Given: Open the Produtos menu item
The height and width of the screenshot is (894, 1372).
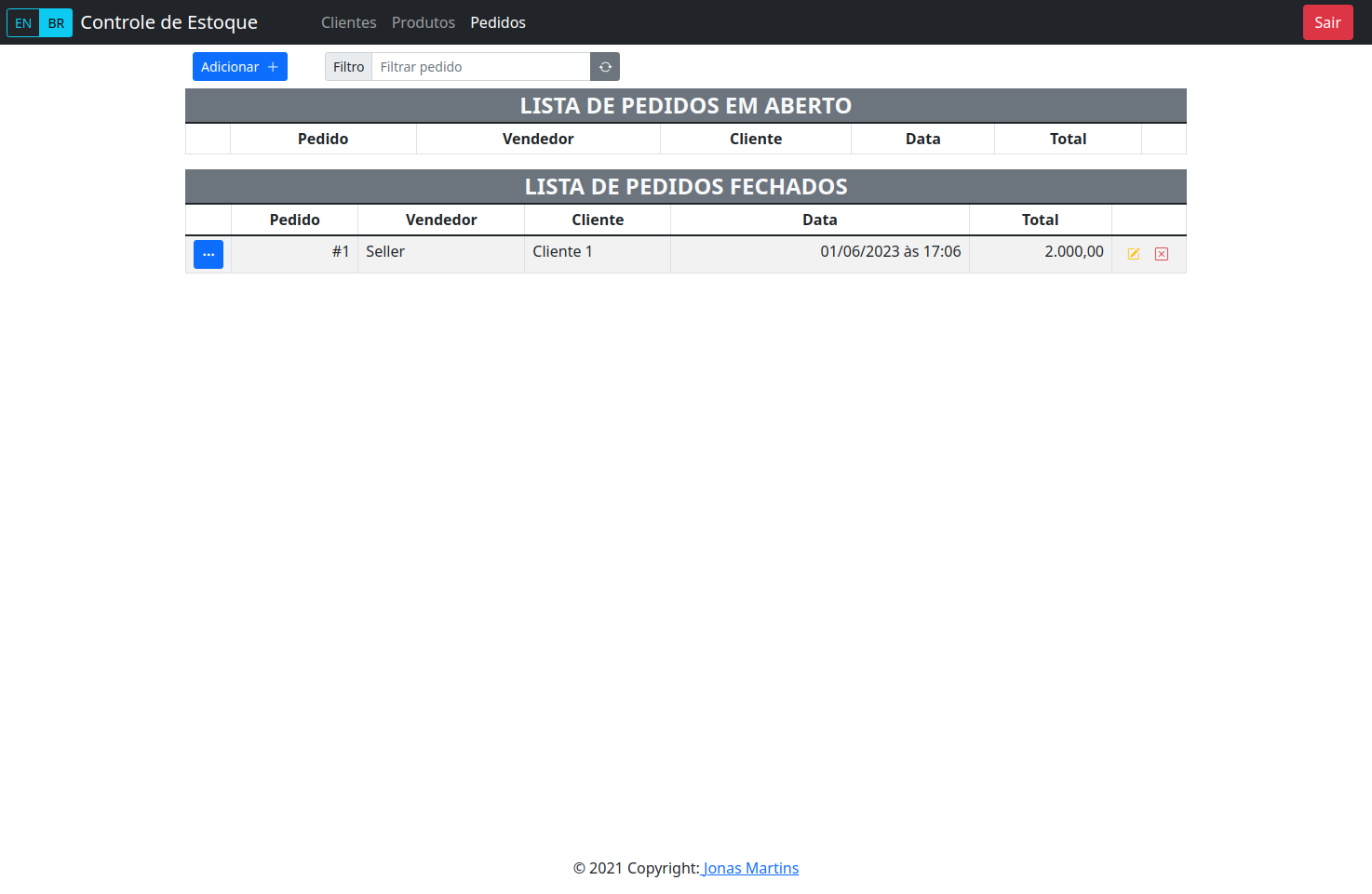Looking at the screenshot, I should click(x=424, y=22).
